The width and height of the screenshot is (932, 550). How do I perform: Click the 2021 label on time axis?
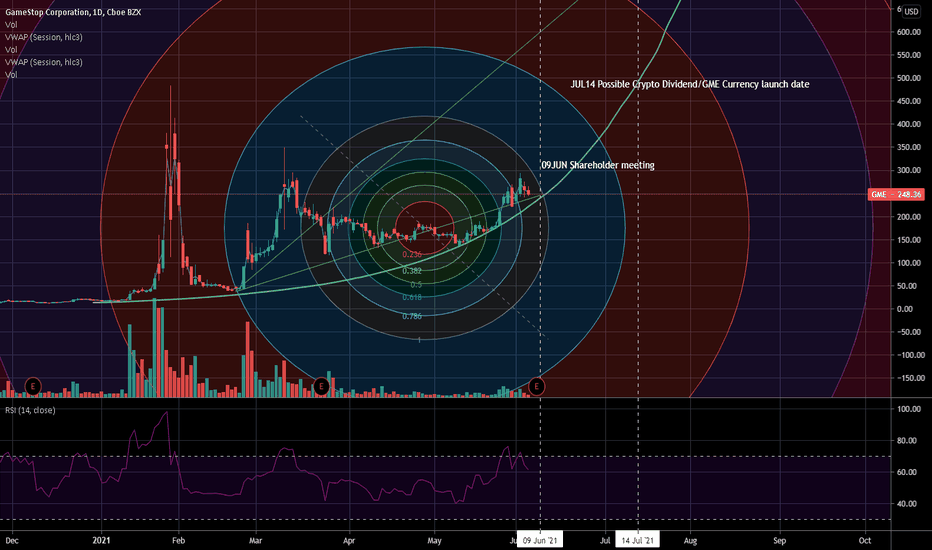pos(102,540)
